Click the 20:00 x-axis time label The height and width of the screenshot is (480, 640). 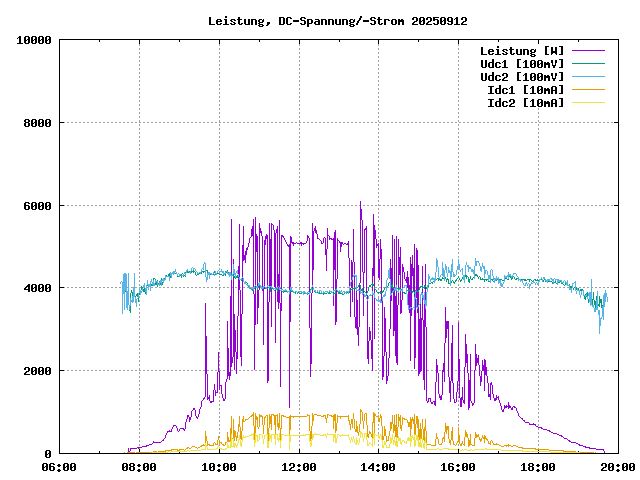(x=617, y=467)
